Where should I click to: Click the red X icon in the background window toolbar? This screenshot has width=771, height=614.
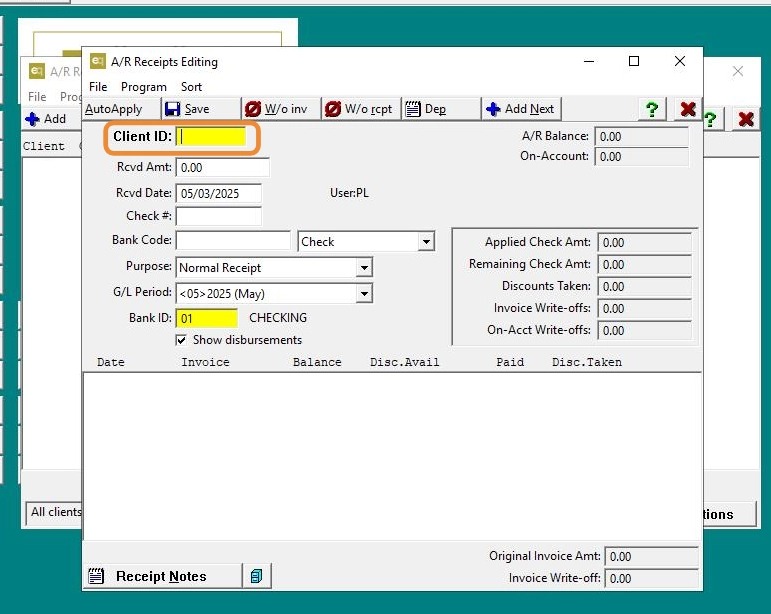pos(746,119)
